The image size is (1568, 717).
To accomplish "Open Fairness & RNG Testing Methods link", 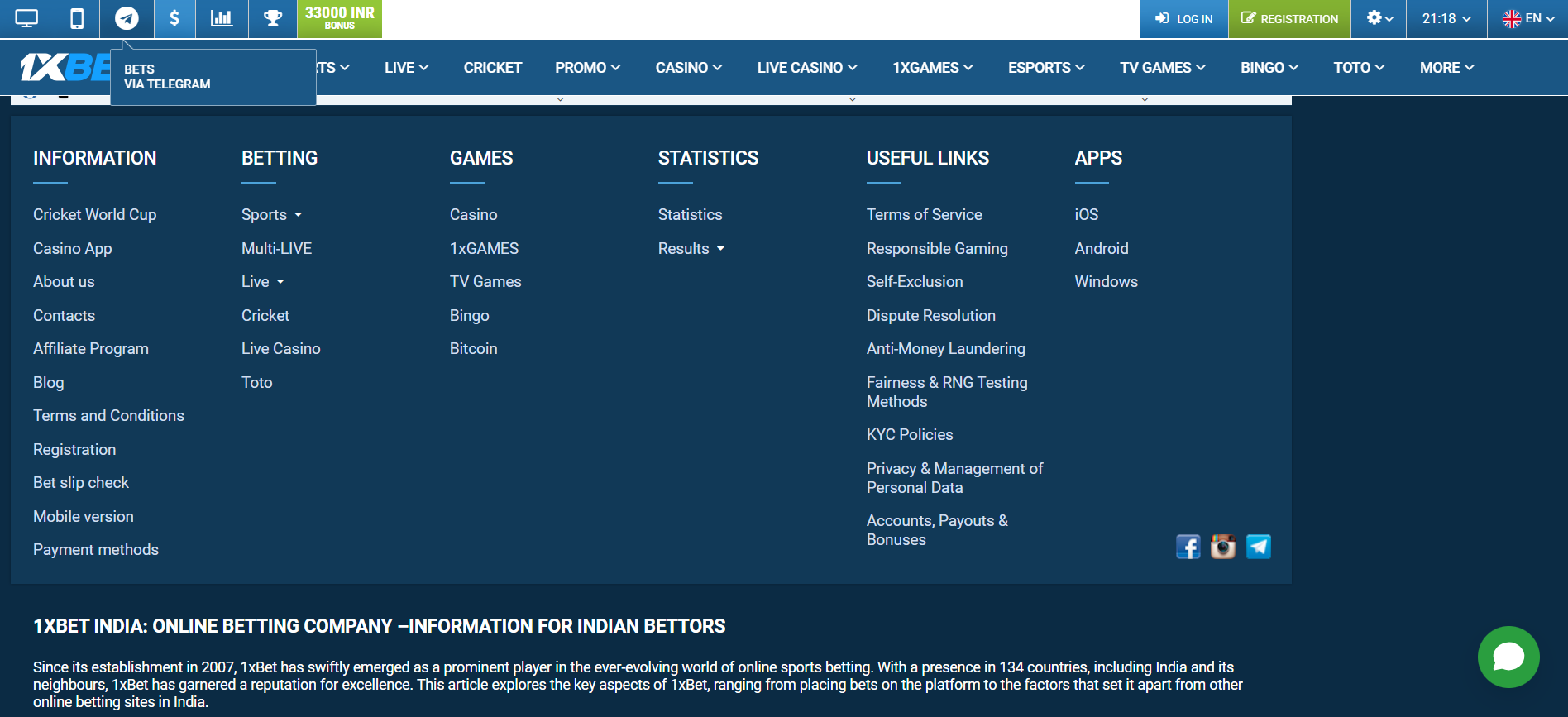I will tap(947, 391).
